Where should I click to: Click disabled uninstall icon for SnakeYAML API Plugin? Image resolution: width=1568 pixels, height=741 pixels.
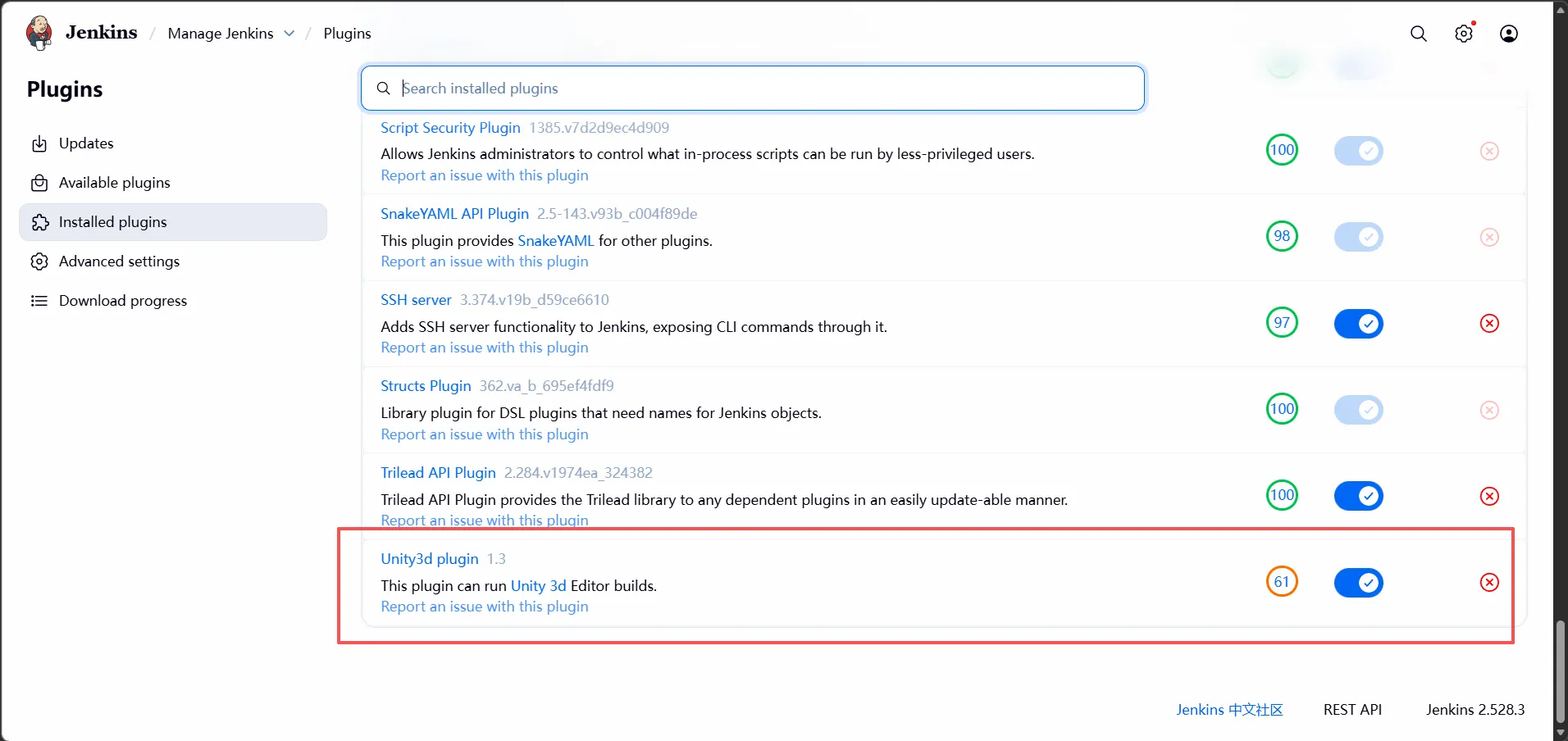(1489, 237)
